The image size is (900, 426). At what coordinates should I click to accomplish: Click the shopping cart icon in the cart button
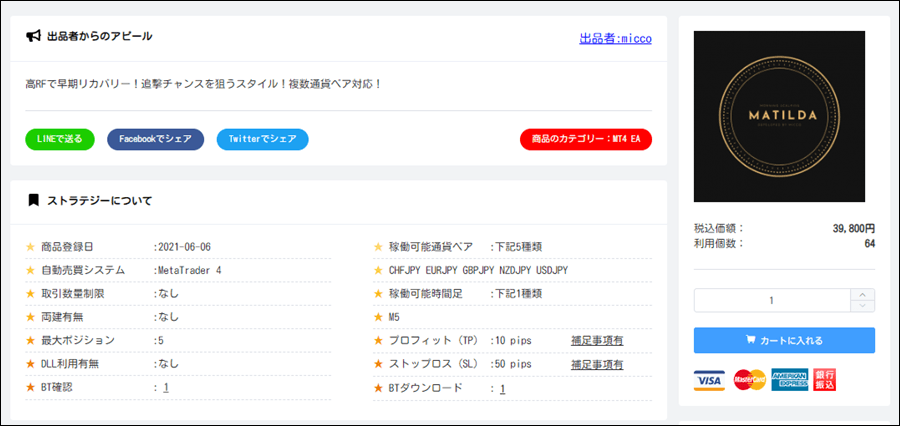[751, 340]
